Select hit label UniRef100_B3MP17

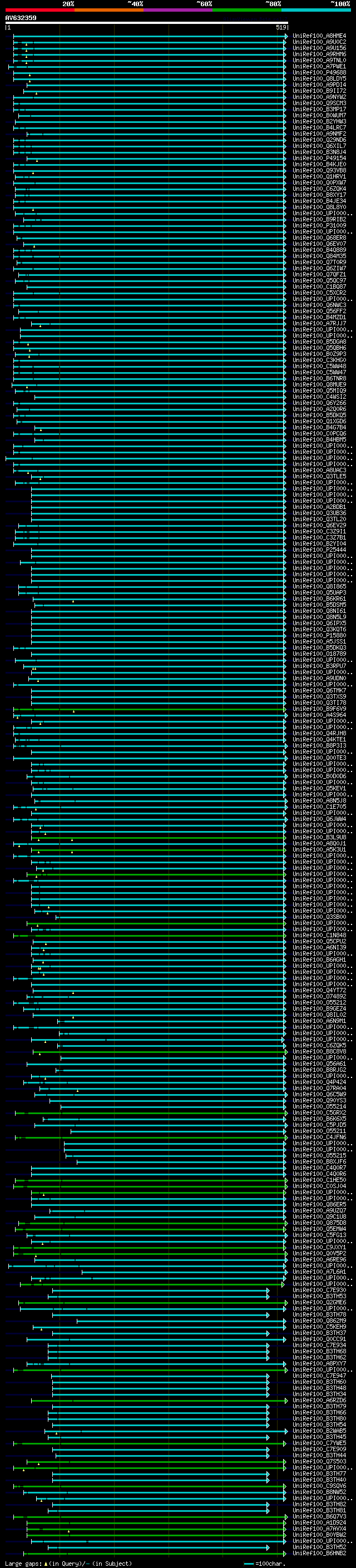(319, 110)
